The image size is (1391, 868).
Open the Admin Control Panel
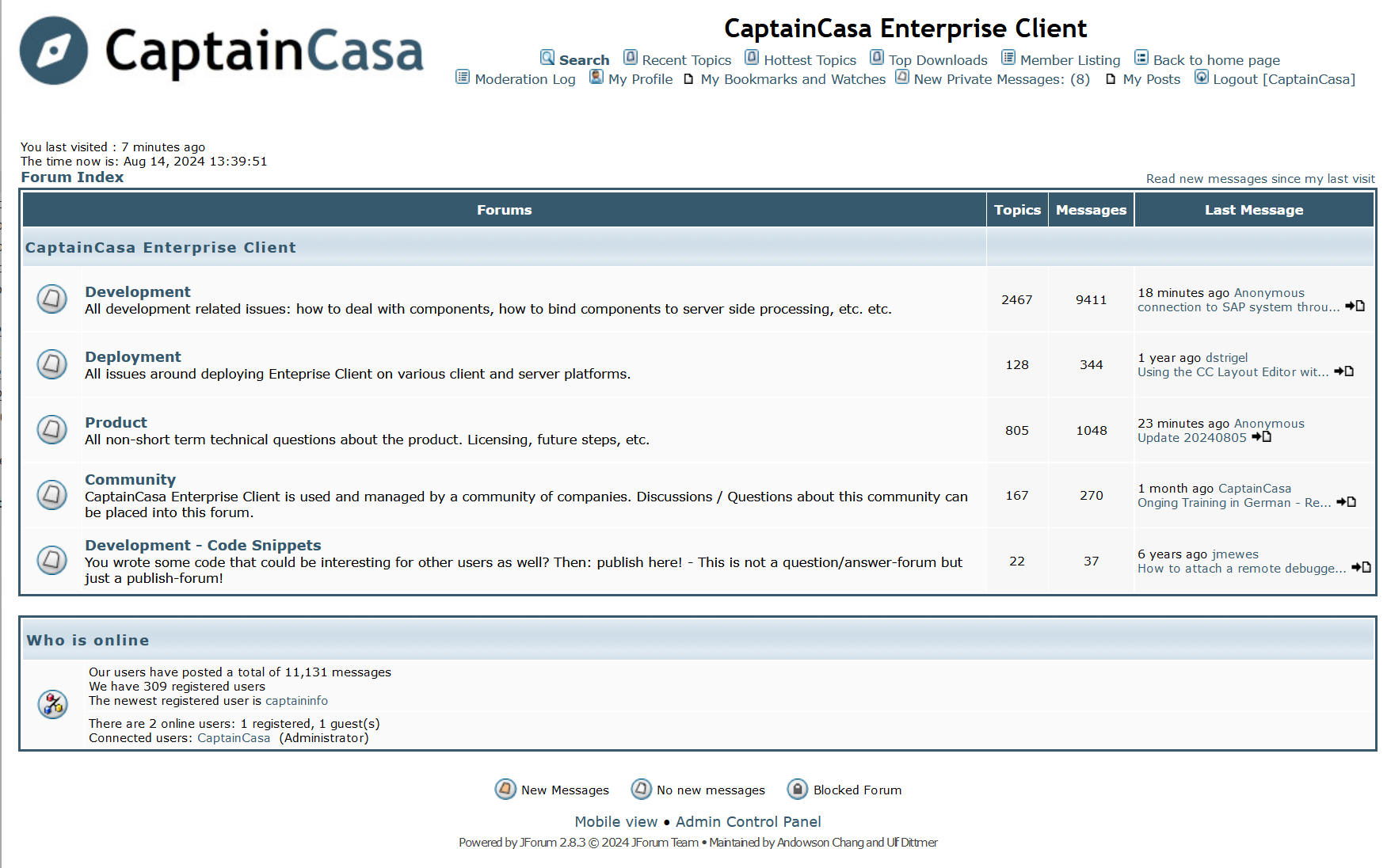click(749, 821)
